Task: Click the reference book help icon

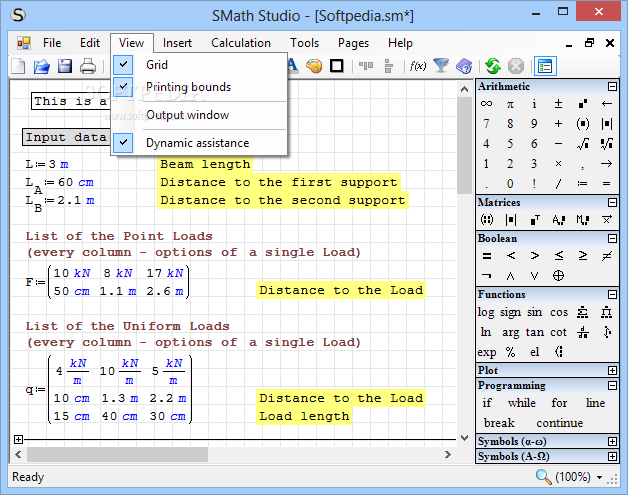Action: pos(464,66)
